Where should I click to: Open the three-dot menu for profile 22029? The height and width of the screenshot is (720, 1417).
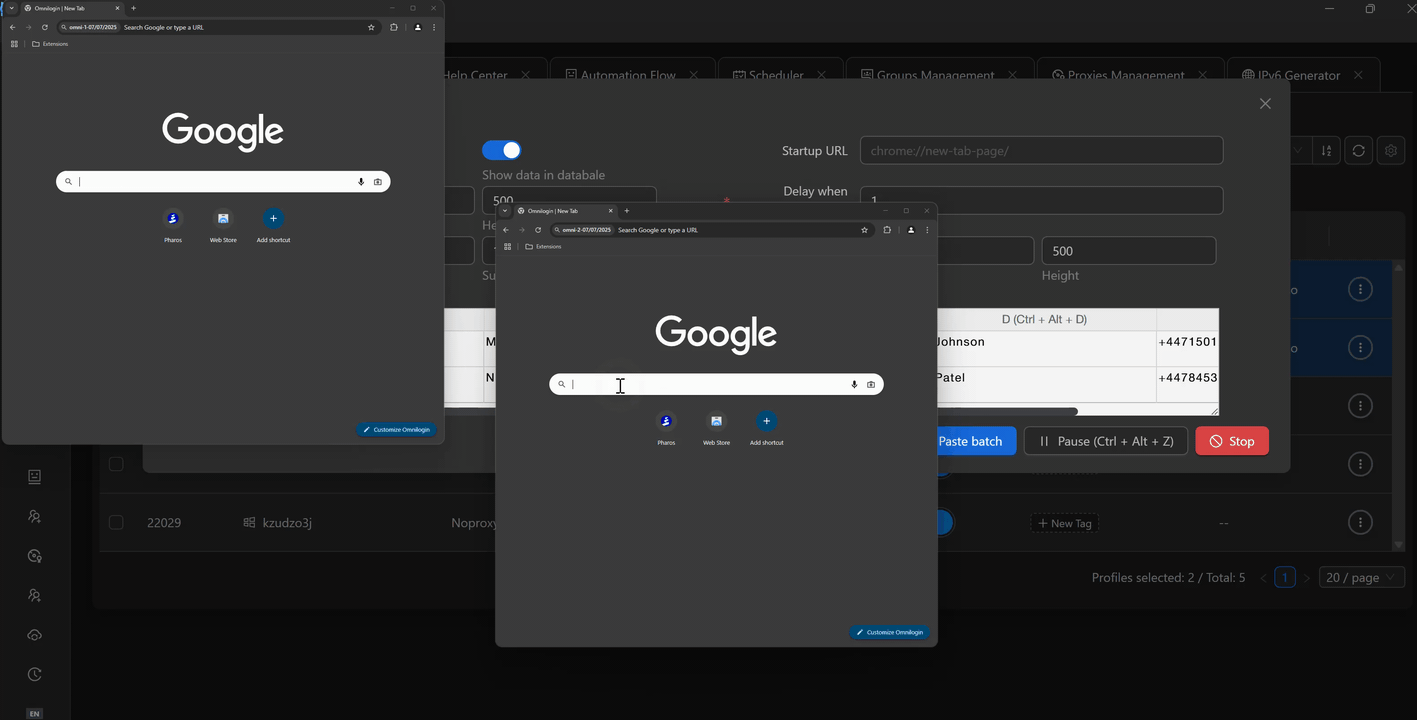coord(1360,522)
